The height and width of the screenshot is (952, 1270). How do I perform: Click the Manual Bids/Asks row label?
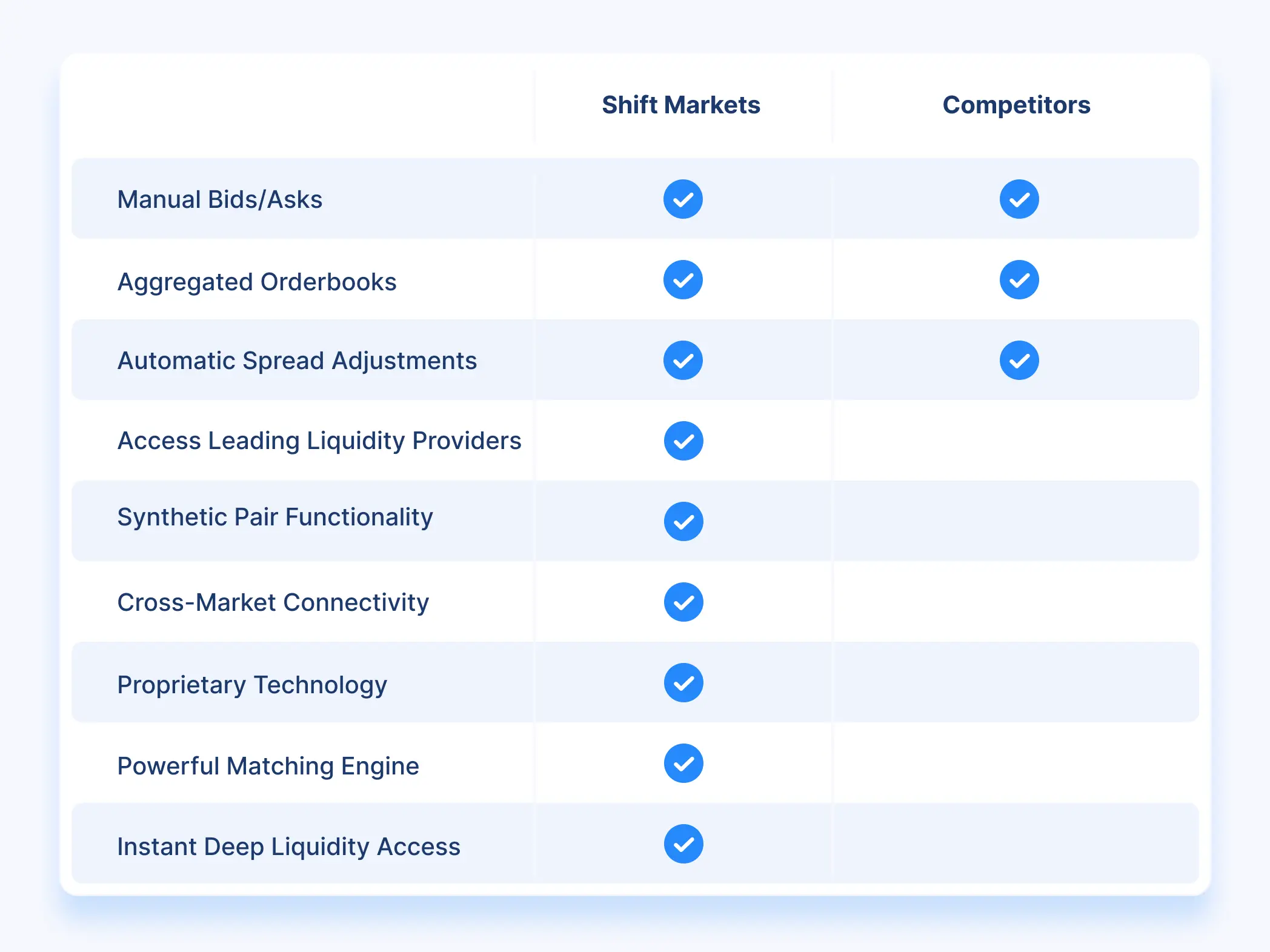pos(221,199)
